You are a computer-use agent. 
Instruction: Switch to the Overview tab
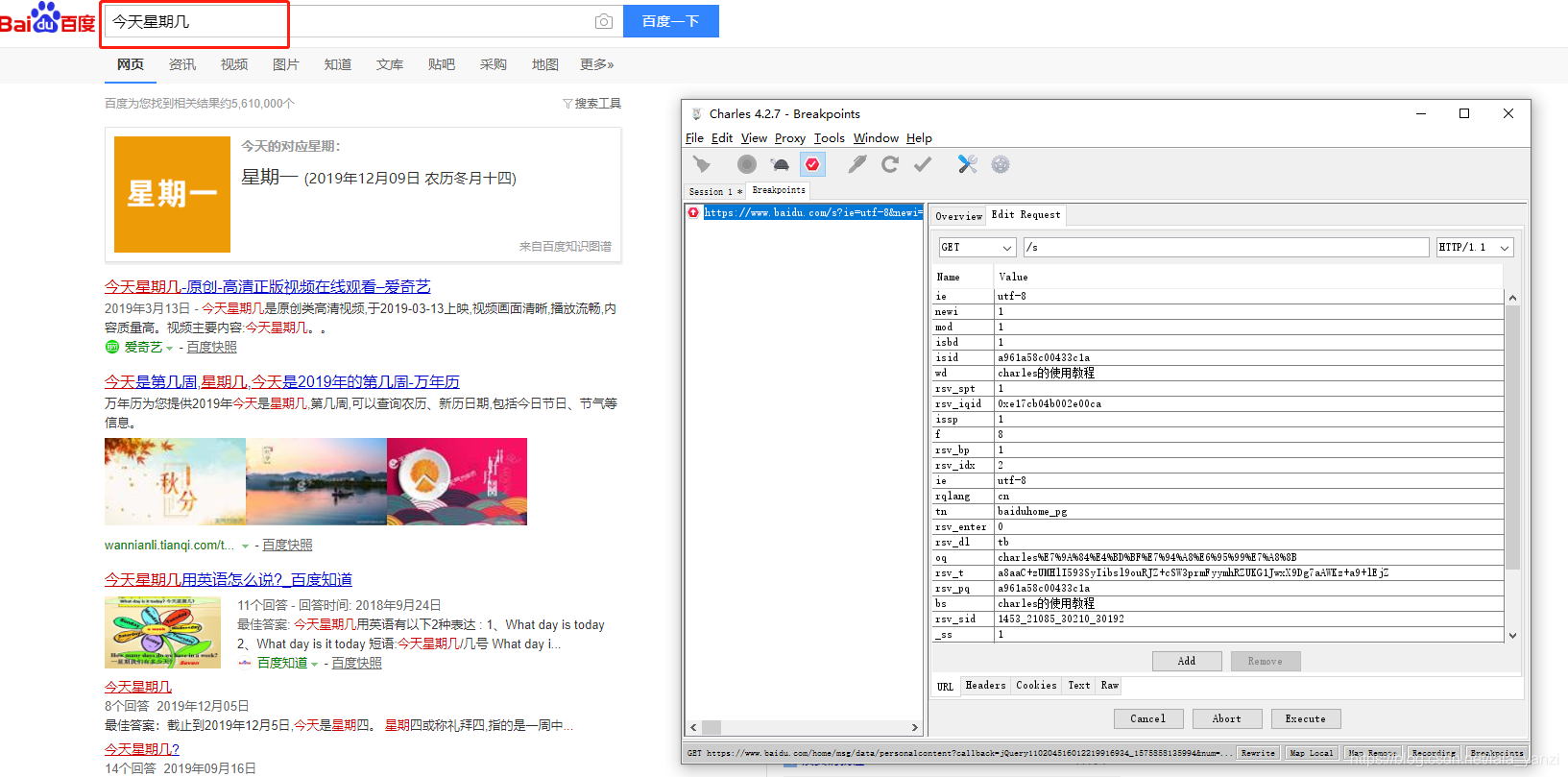(958, 216)
